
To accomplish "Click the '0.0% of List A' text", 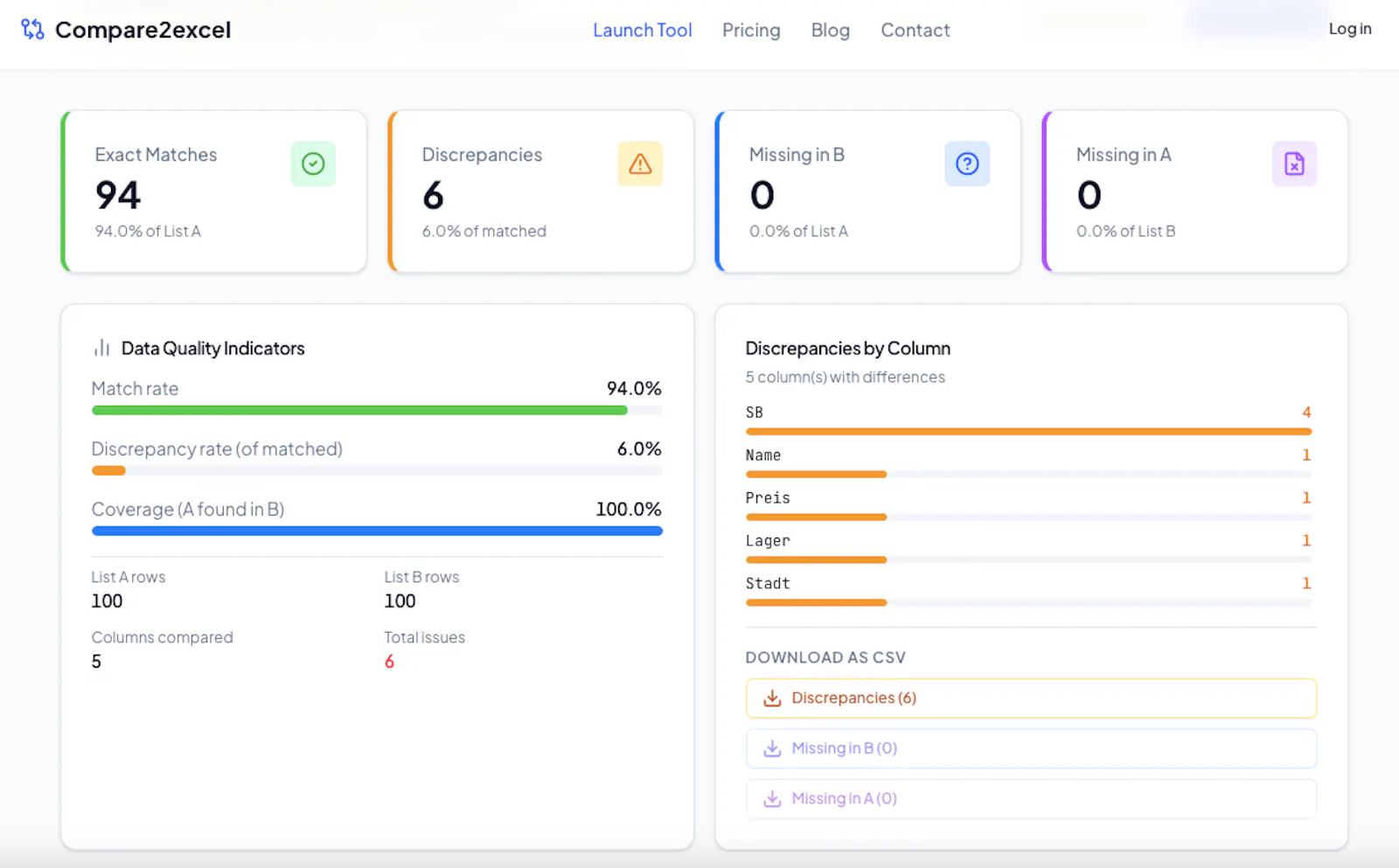I will coord(798,232).
